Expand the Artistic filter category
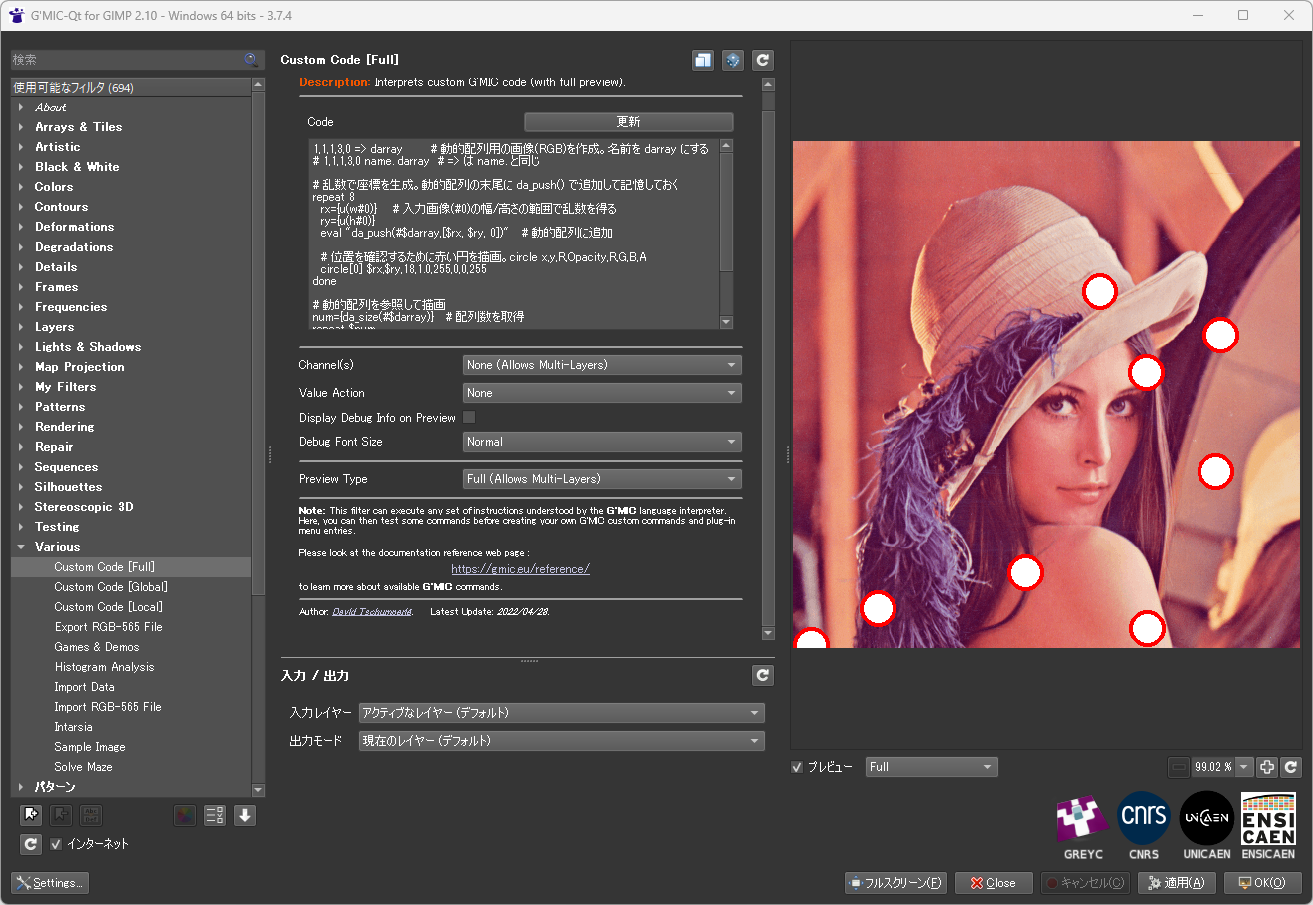 coord(57,147)
